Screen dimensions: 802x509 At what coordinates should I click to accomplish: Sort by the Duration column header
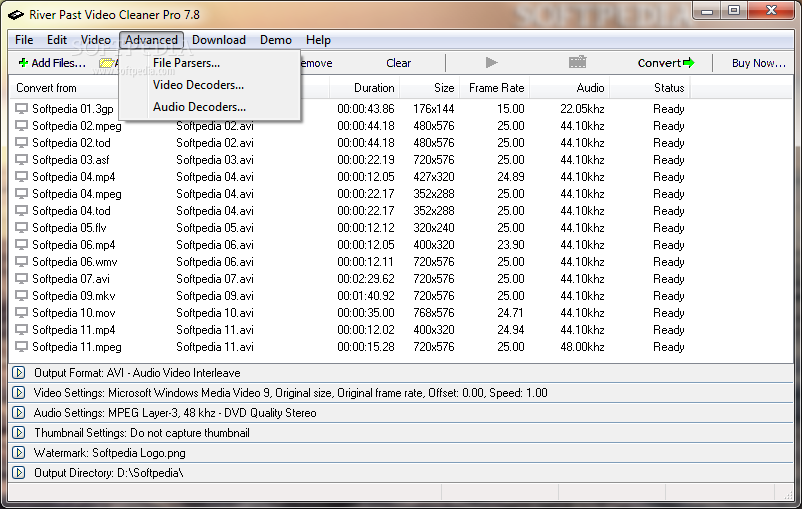[x=374, y=88]
